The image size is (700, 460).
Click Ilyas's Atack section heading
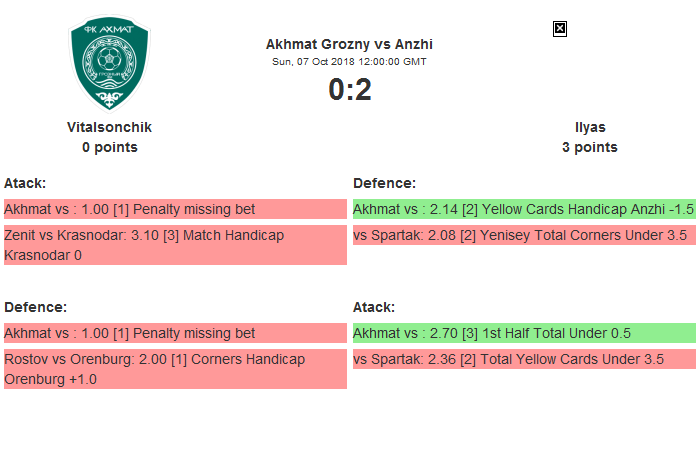point(374,307)
